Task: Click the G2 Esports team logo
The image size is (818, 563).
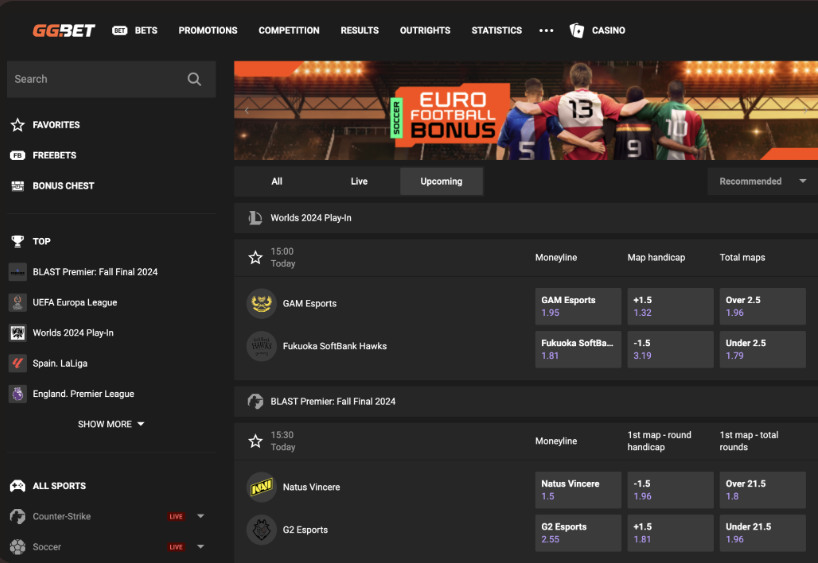Action: point(261,530)
